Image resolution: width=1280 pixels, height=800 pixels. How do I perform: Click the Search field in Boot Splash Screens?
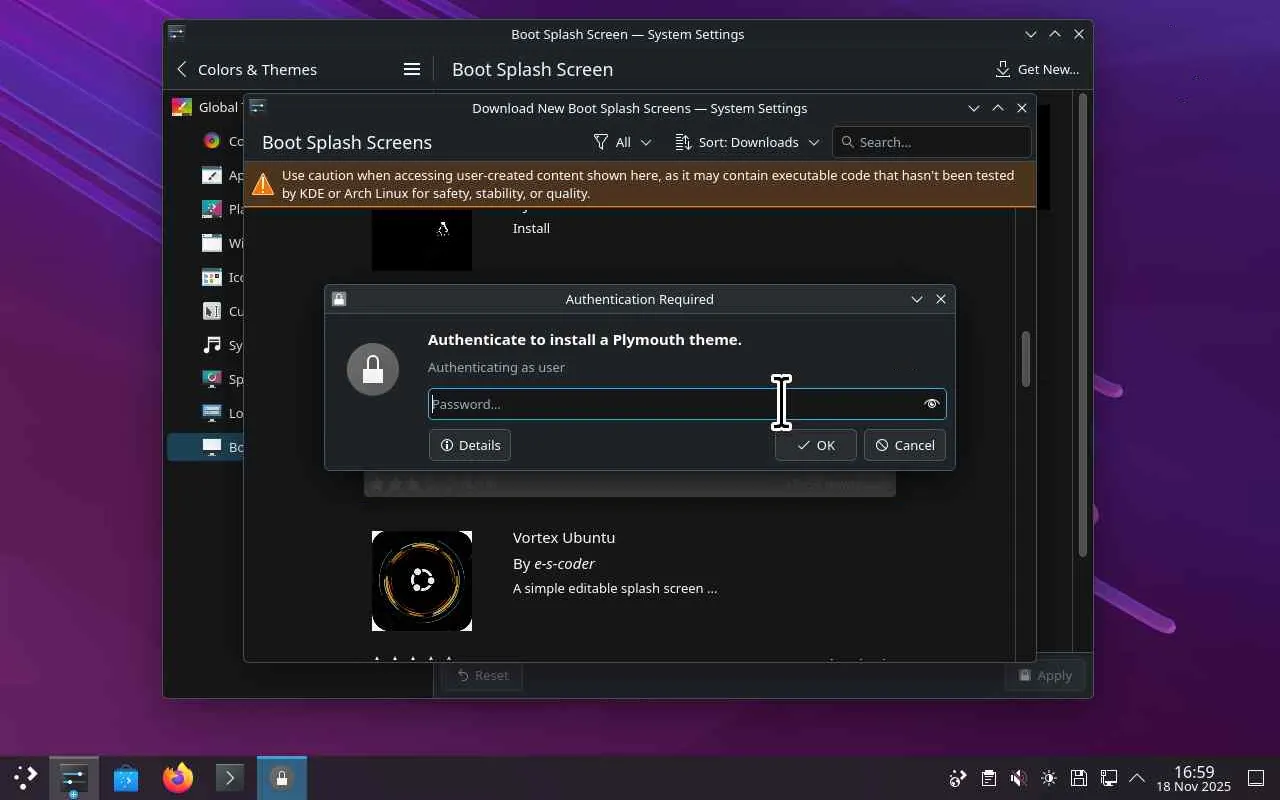click(x=931, y=142)
